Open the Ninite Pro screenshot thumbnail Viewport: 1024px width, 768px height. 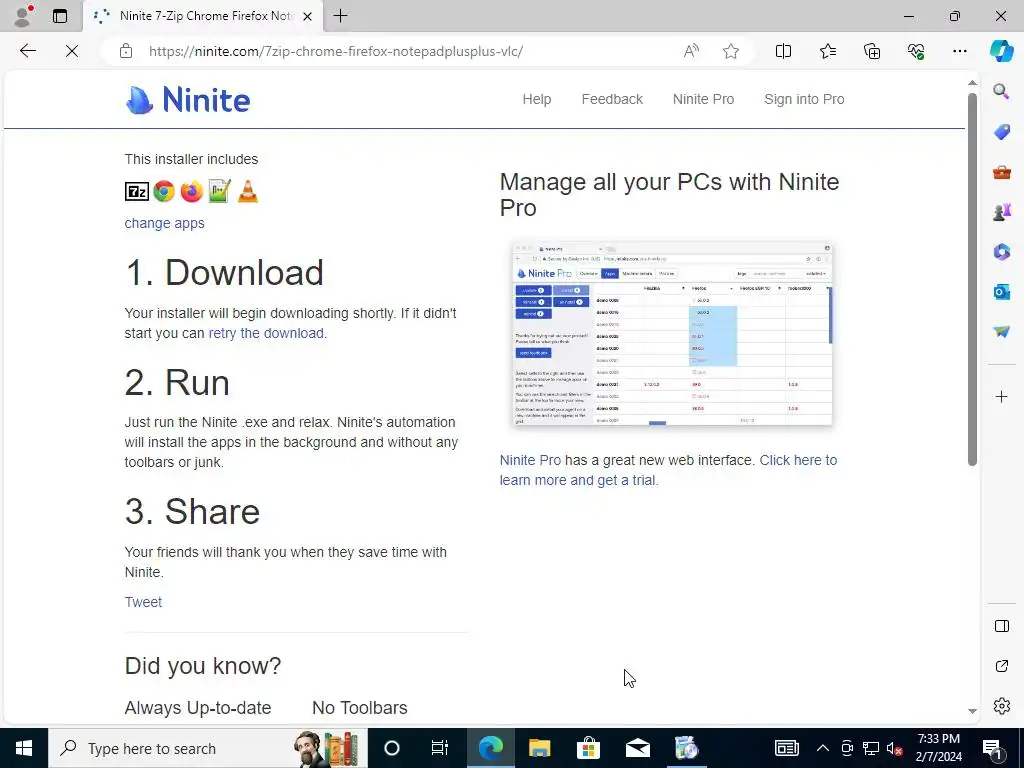pos(672,334)
